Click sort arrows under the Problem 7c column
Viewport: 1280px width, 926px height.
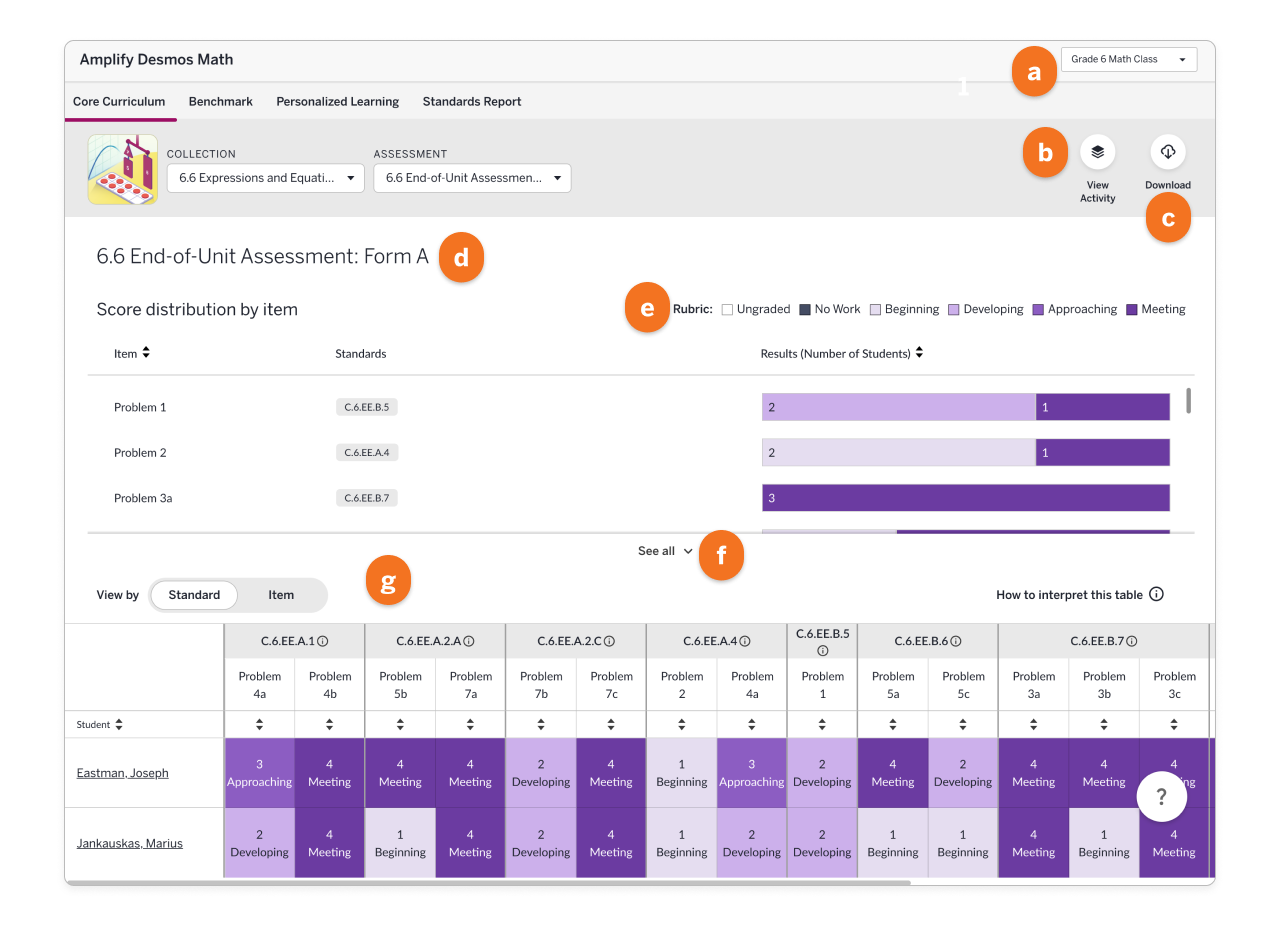[612, 724]
